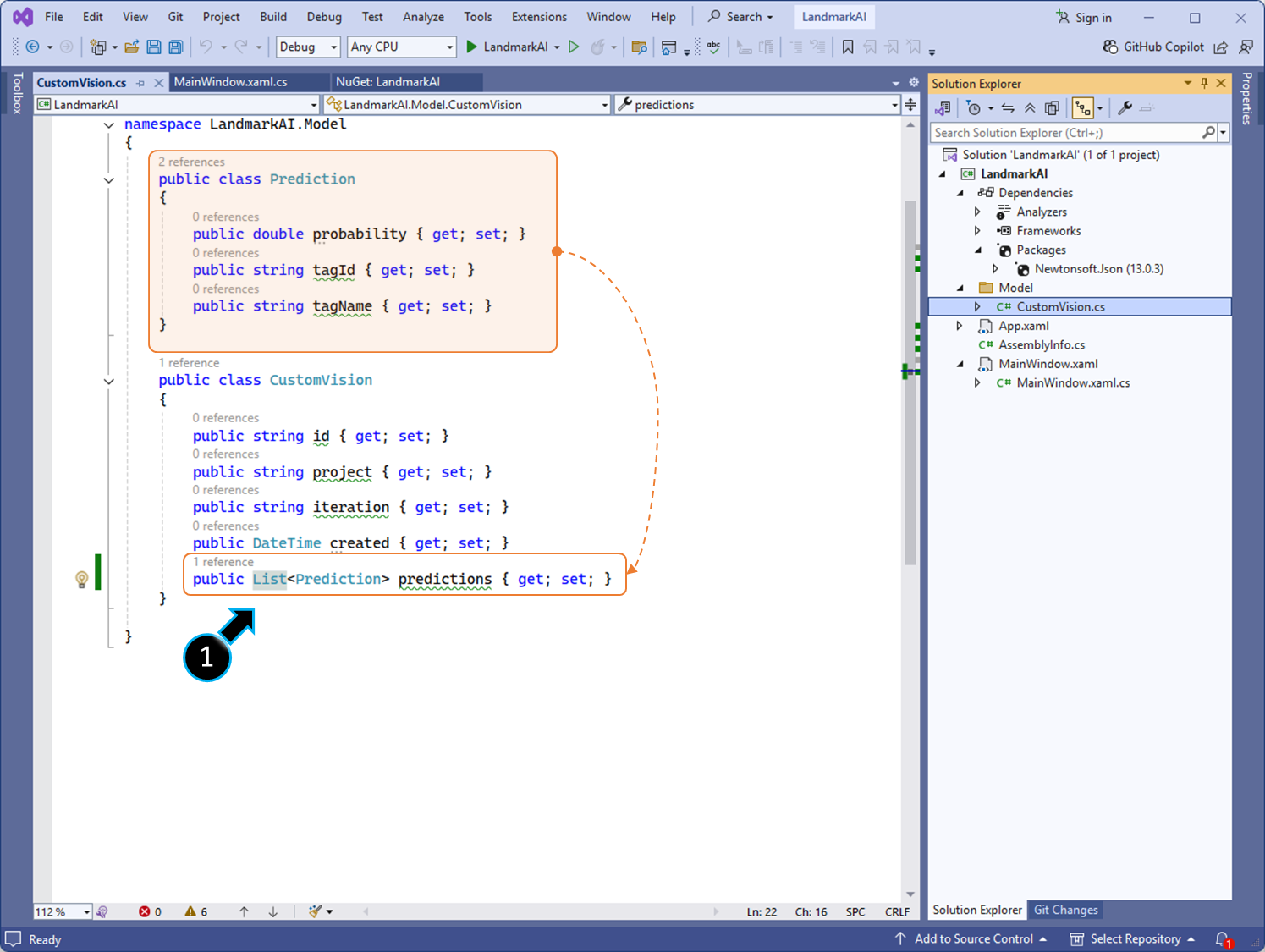
Task: Click the Search Solution Explorer input field
Action: [1066, 133]
